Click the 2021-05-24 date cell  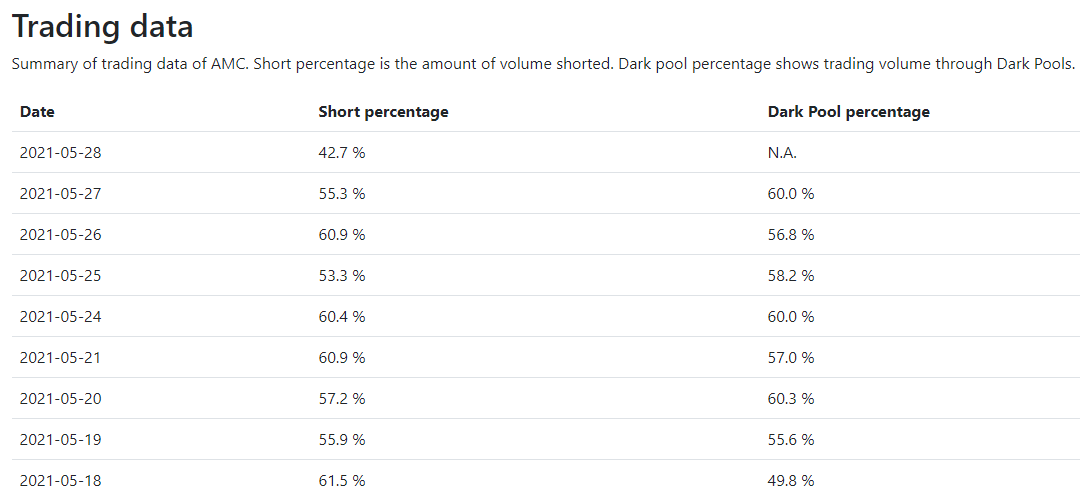pos(60,317)
